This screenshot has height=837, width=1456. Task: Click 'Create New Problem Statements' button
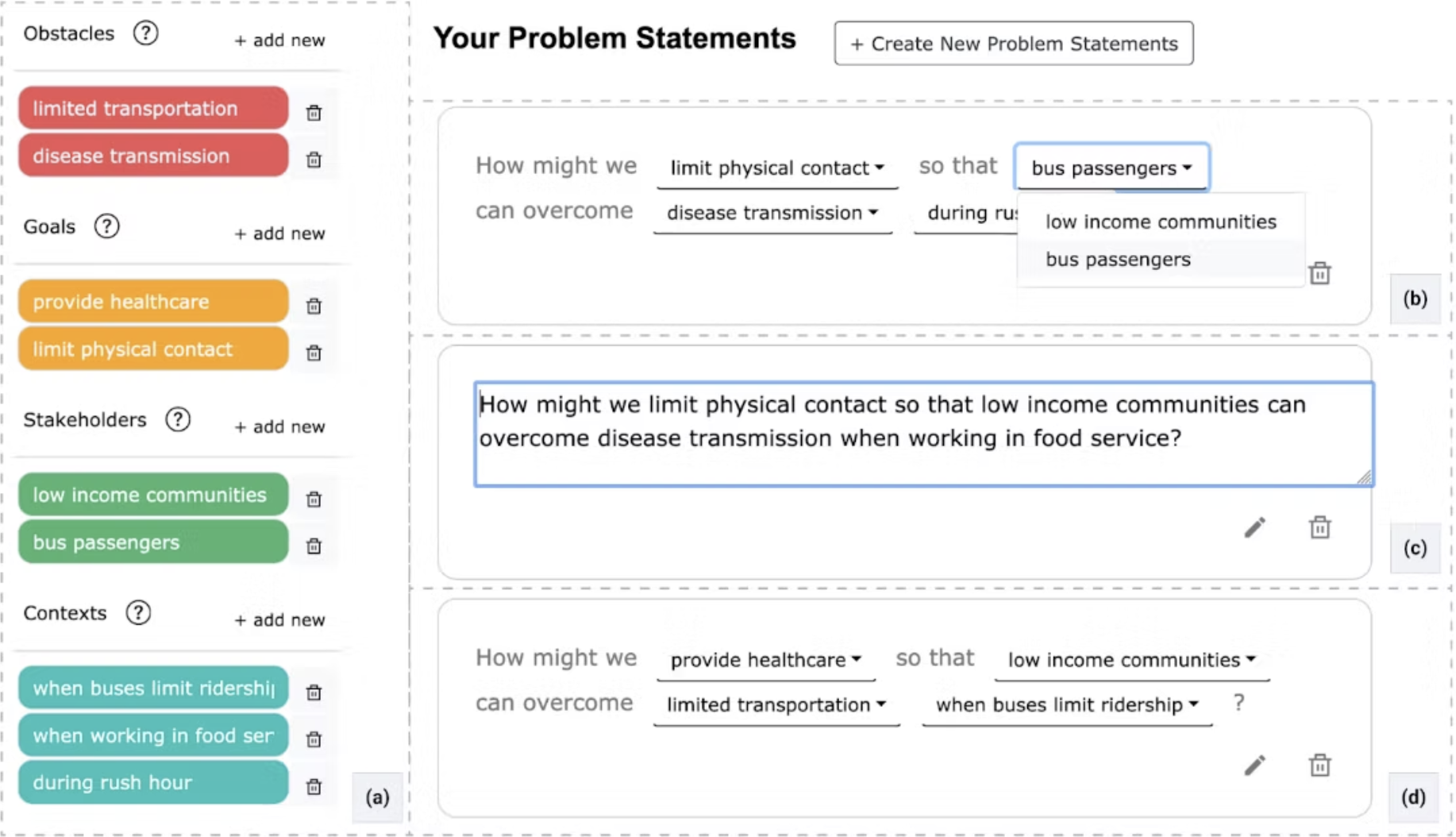1013,44
